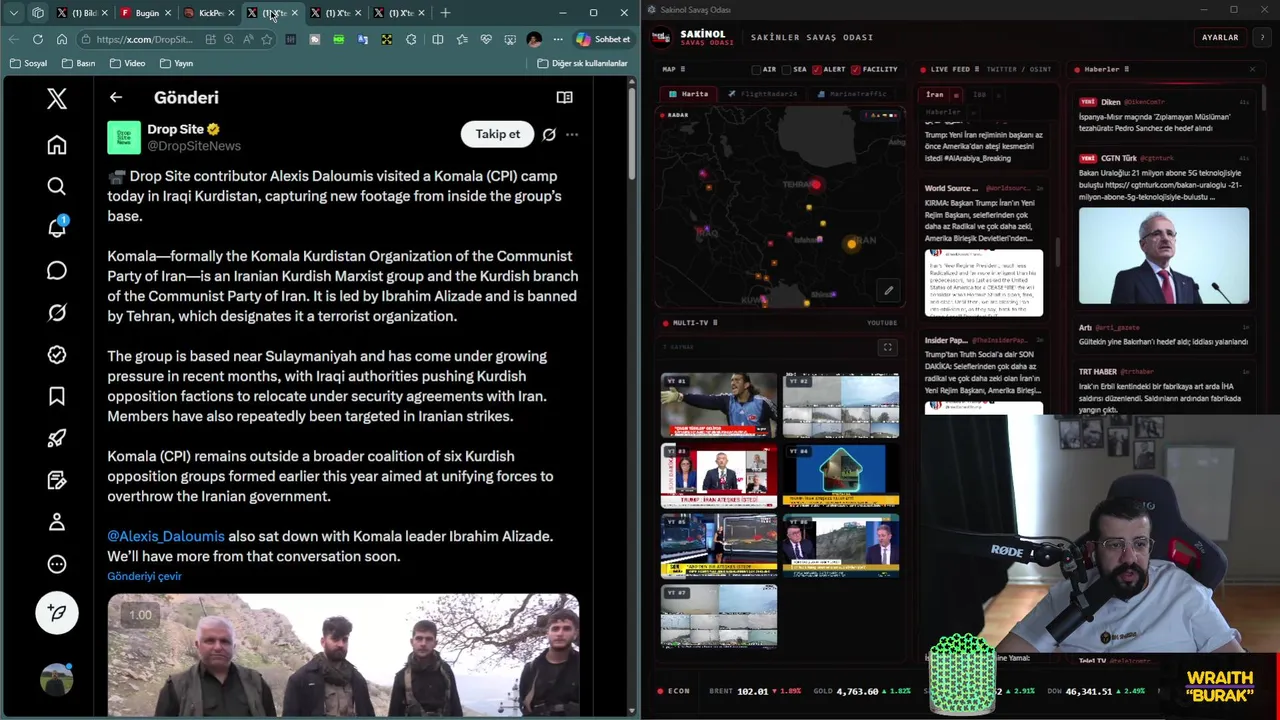Open a new browser tab
The width and height of the screenshot is (1280, 720).
(x=445, y=13)
